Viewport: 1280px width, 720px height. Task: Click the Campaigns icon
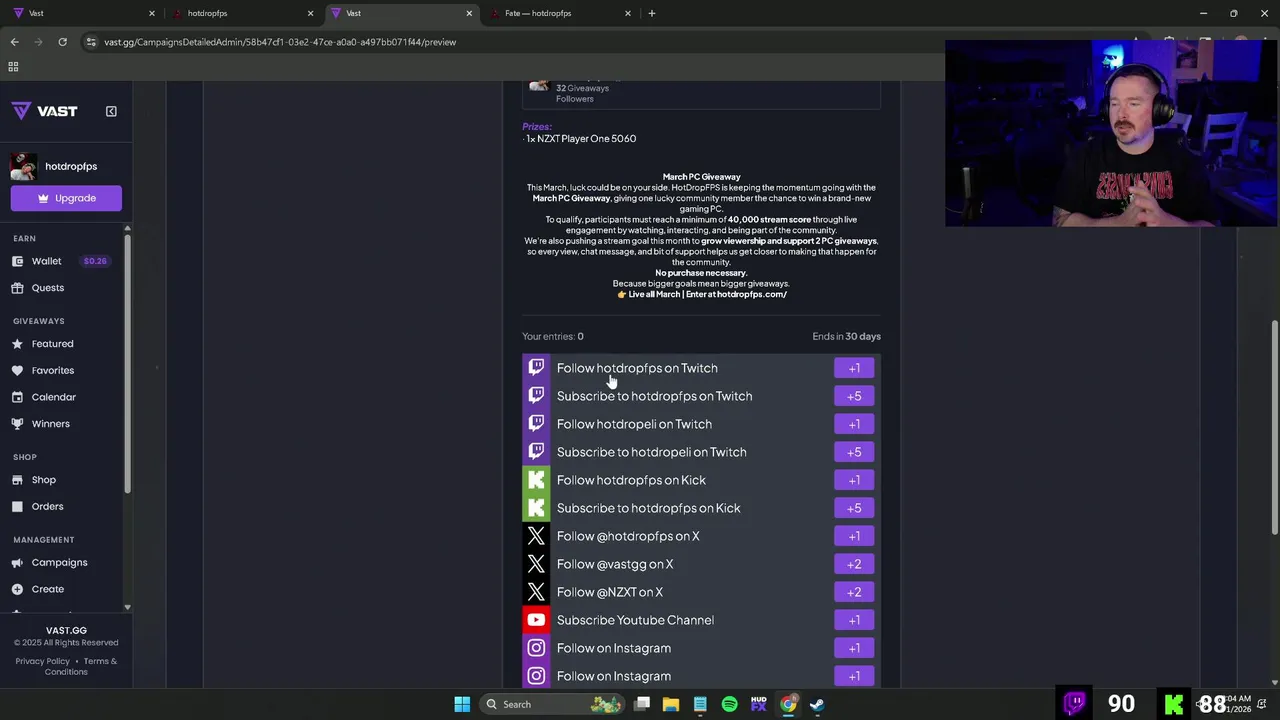(x=17, y=563)
